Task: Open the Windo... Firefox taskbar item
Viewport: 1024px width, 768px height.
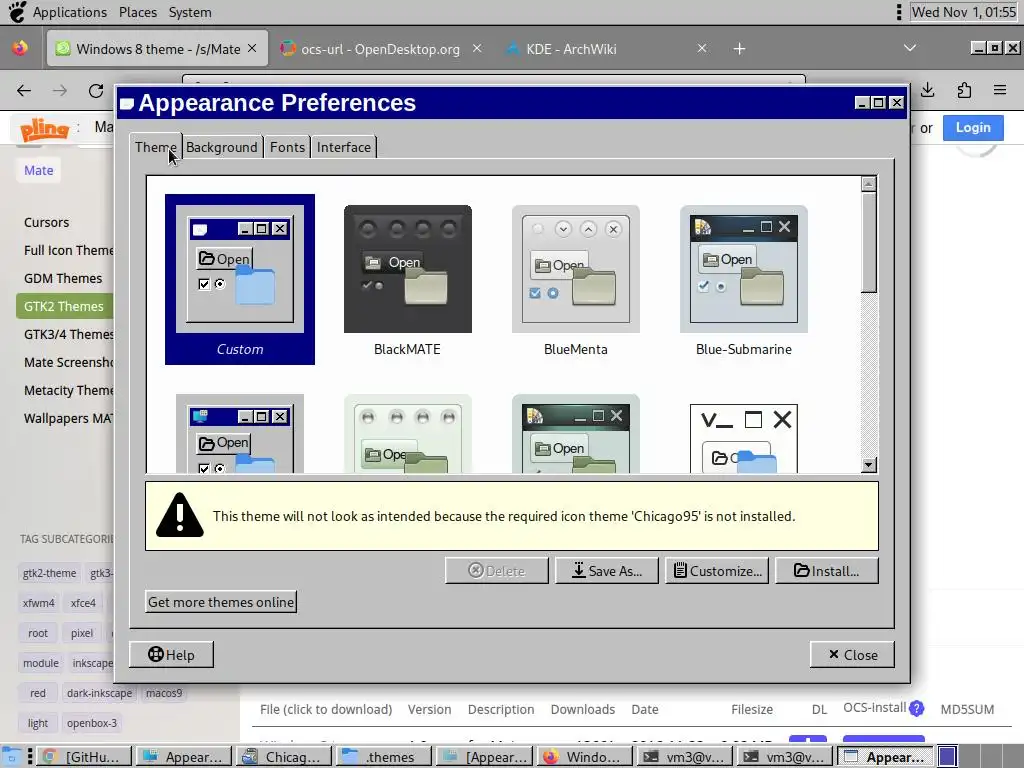Action: (x=584, y=757)
